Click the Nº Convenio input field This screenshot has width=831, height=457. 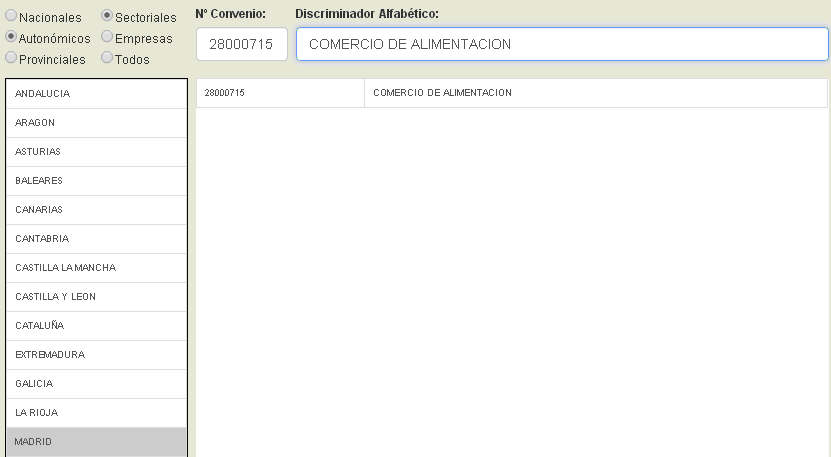(241, 44)
